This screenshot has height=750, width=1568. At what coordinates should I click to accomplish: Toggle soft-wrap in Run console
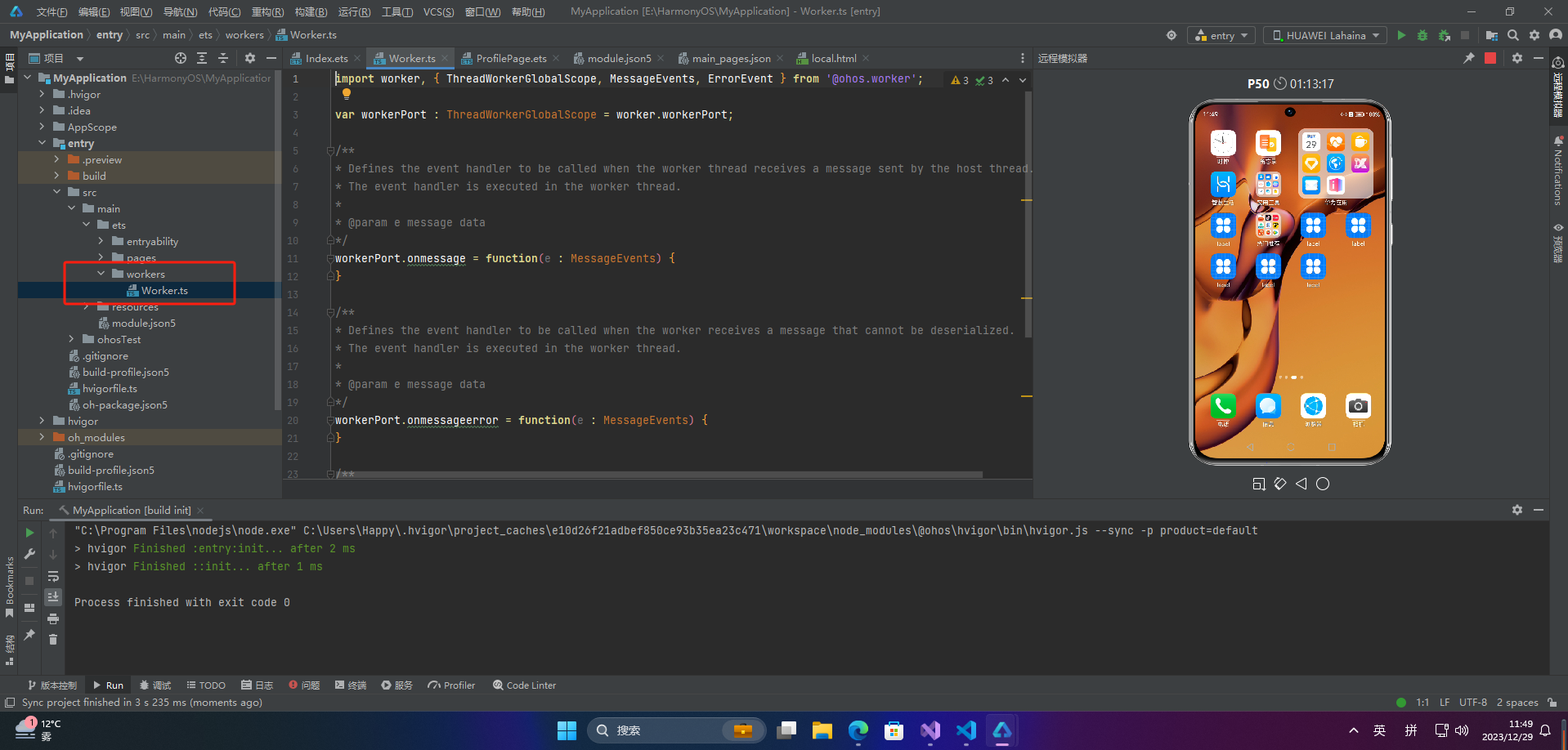(x=53, y=576)
